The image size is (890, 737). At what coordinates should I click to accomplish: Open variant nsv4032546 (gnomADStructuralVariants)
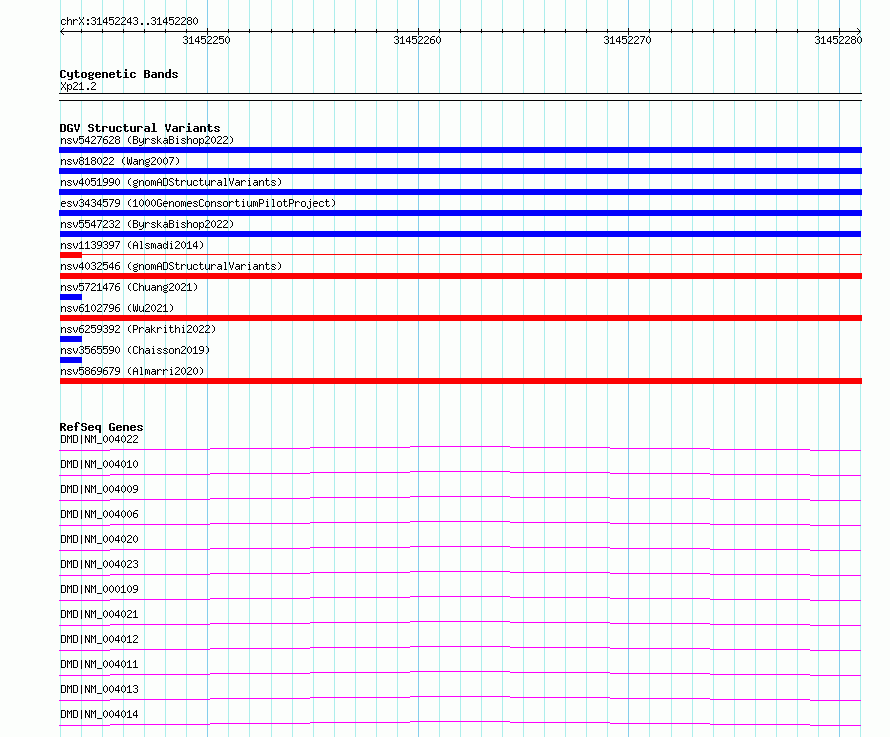171,266
